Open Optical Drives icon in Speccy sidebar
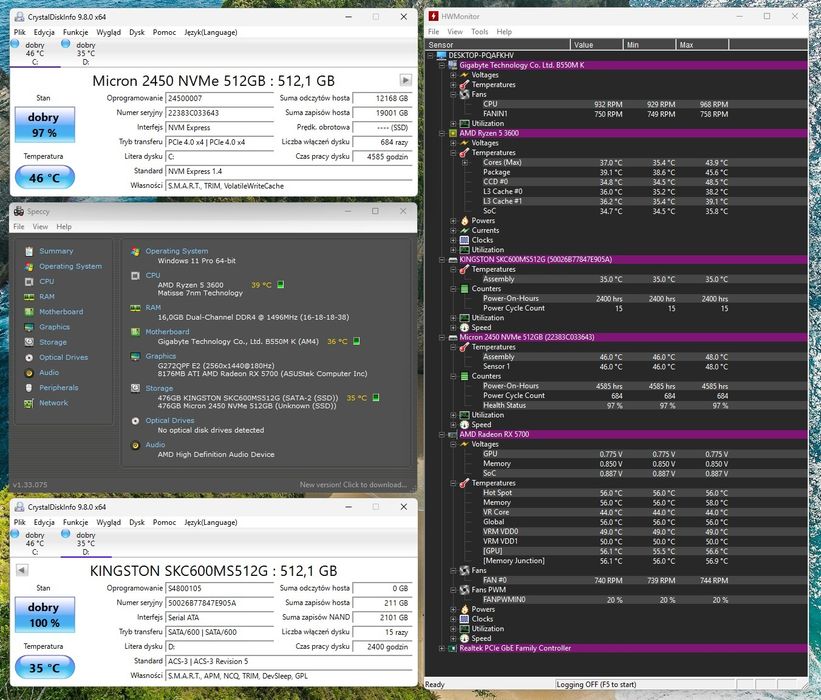The height and width of the screenshot is (700, 821). 29,358
